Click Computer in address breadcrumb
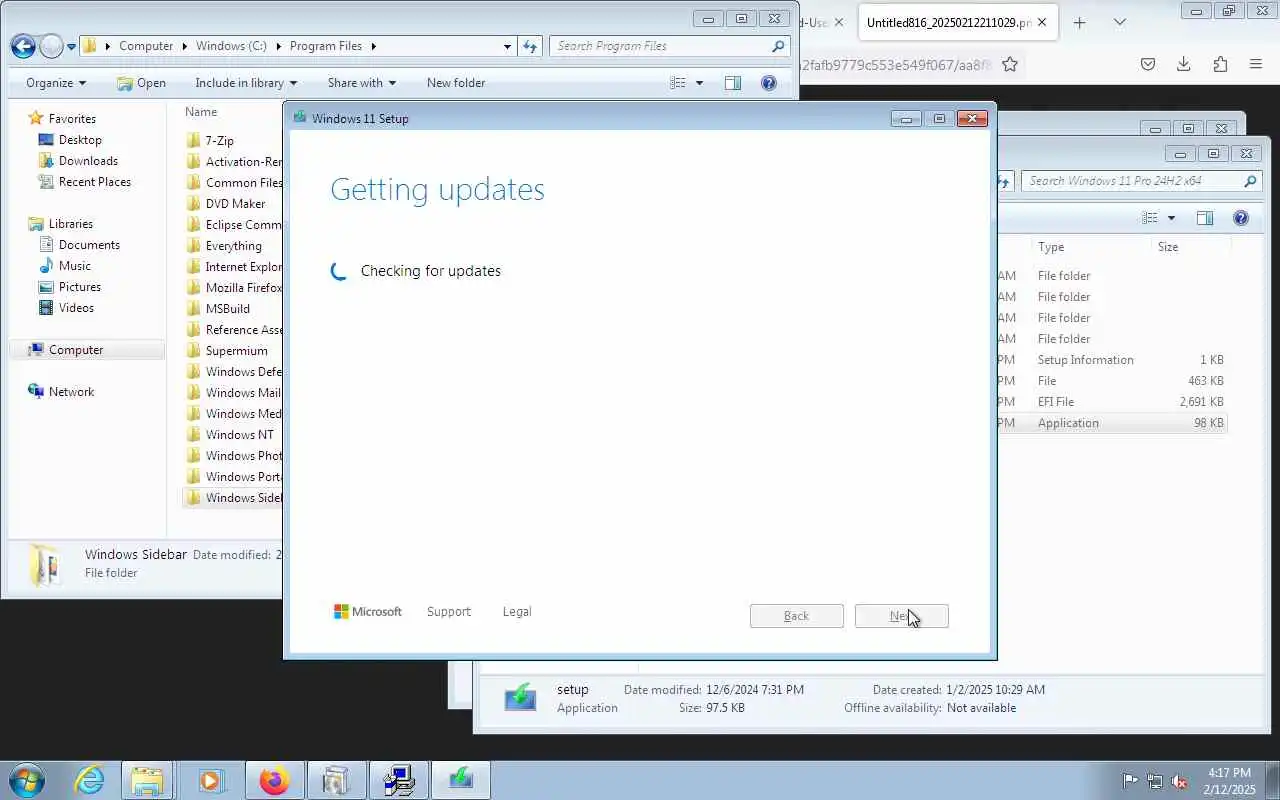 146,46
